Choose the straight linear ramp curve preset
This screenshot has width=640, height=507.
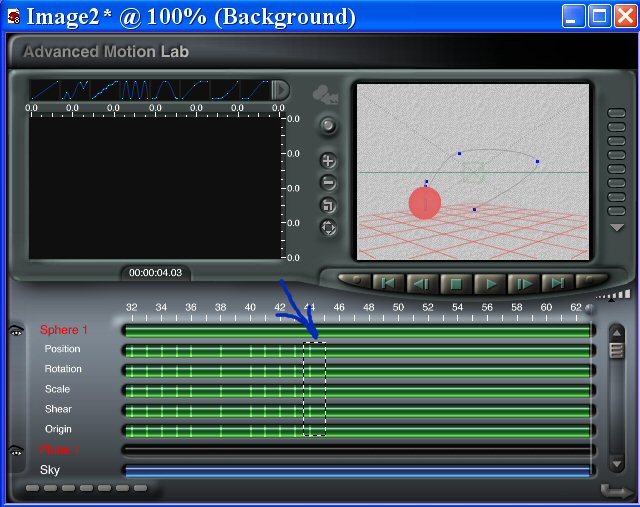[x=44, y=90]
